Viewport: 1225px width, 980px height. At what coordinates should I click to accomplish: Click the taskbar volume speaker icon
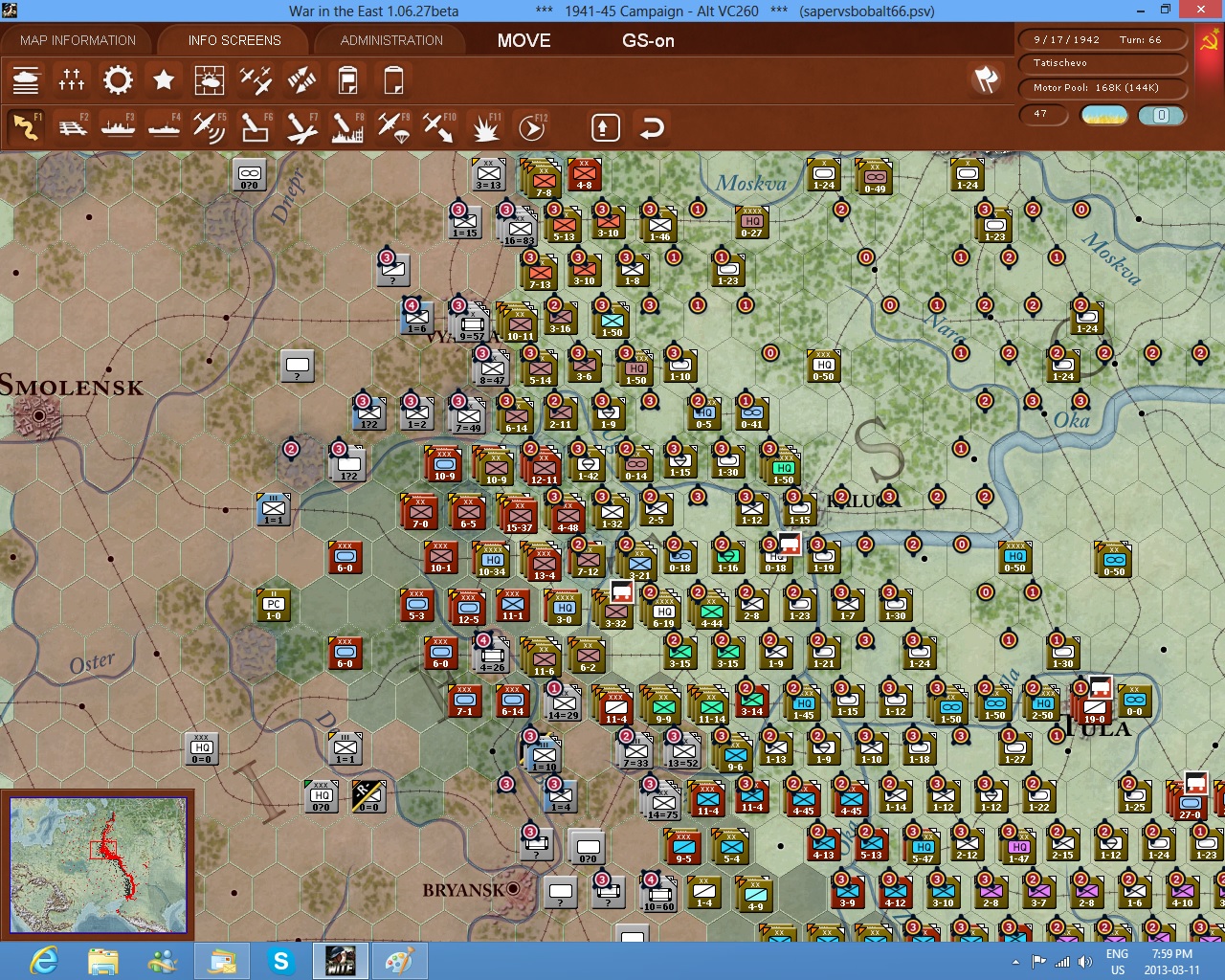pyautogui.click(x=1084, y=961)
